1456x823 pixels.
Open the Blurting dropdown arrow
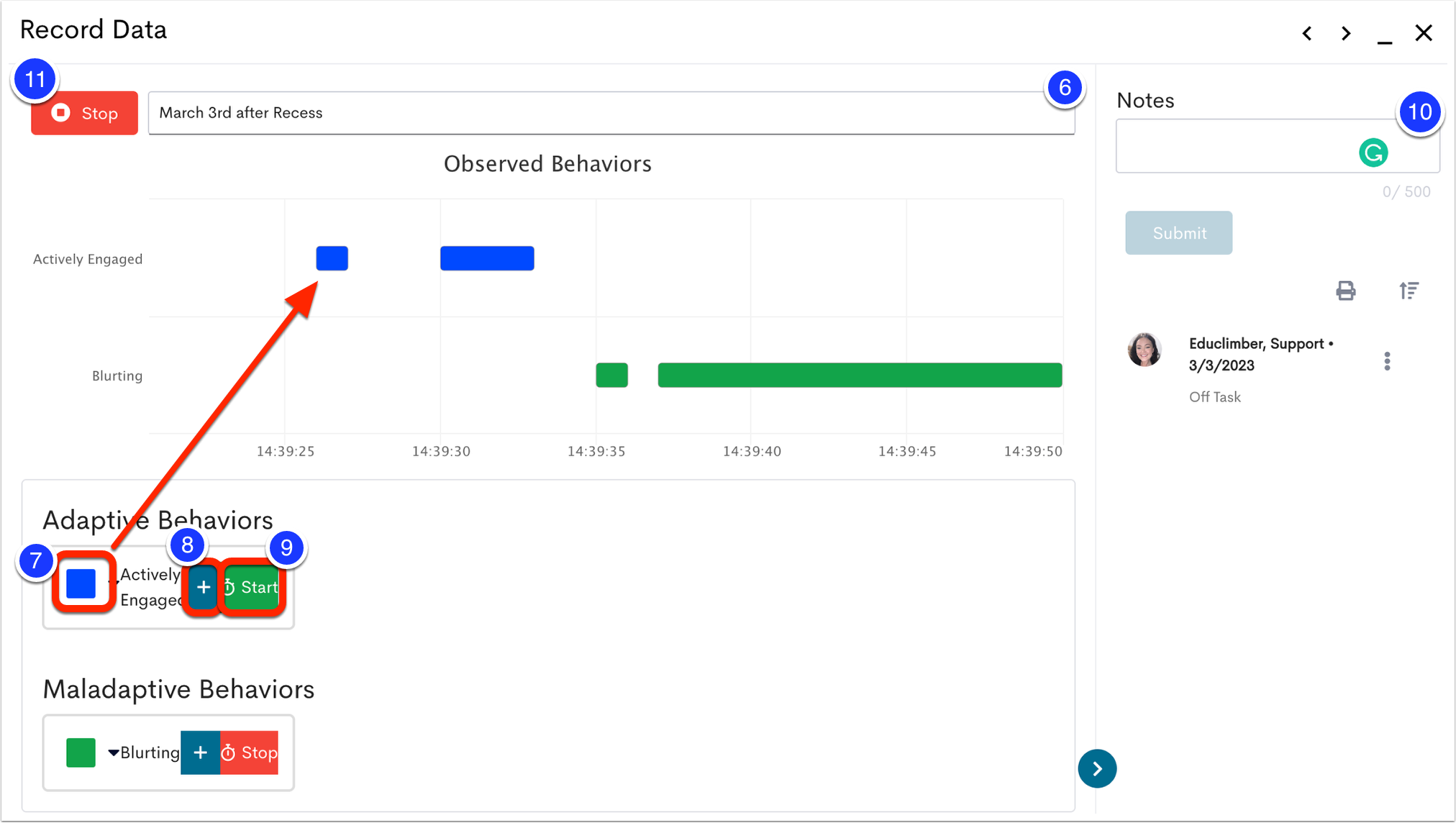pyautogui.click(x=114, y=752)
